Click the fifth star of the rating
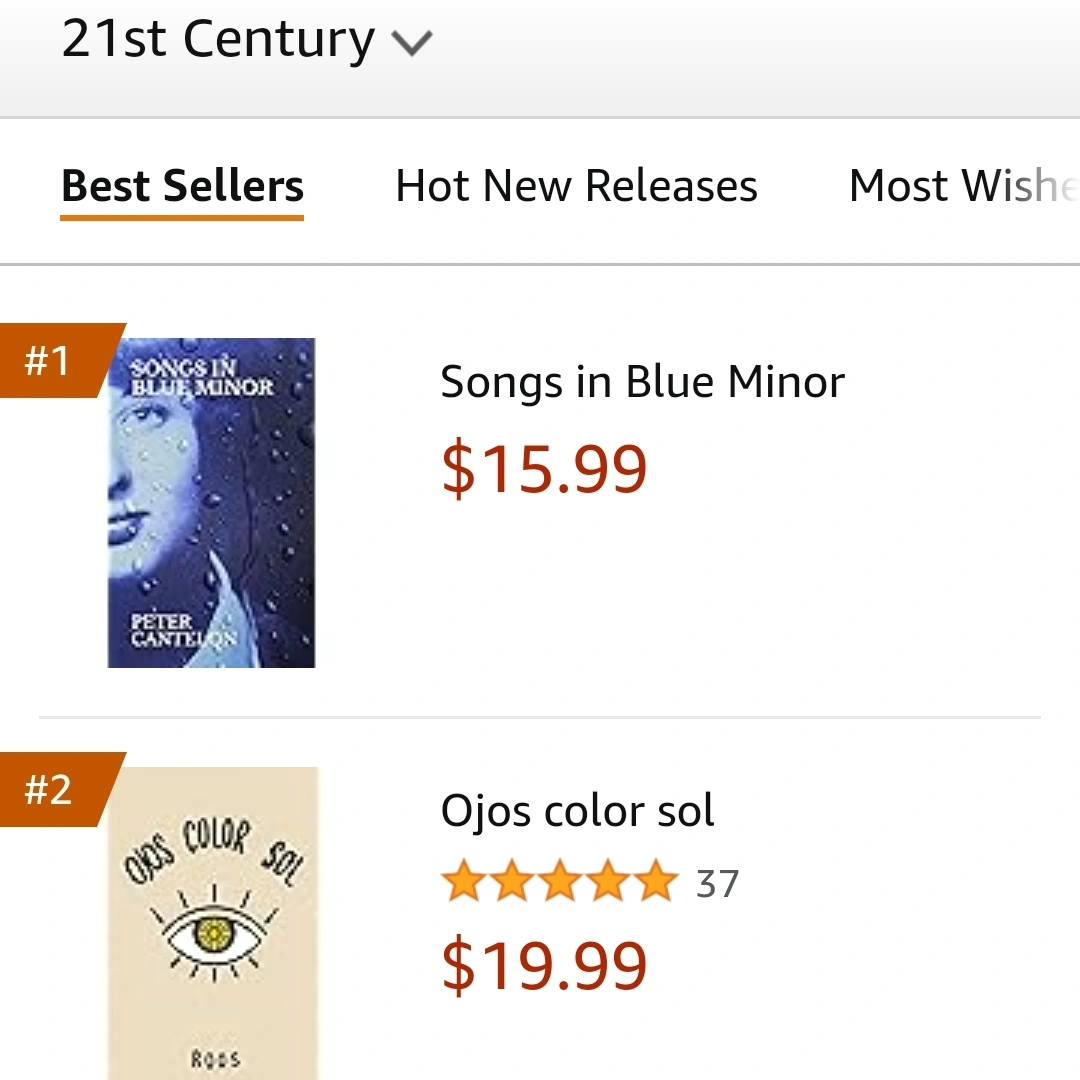 (657, 883)
